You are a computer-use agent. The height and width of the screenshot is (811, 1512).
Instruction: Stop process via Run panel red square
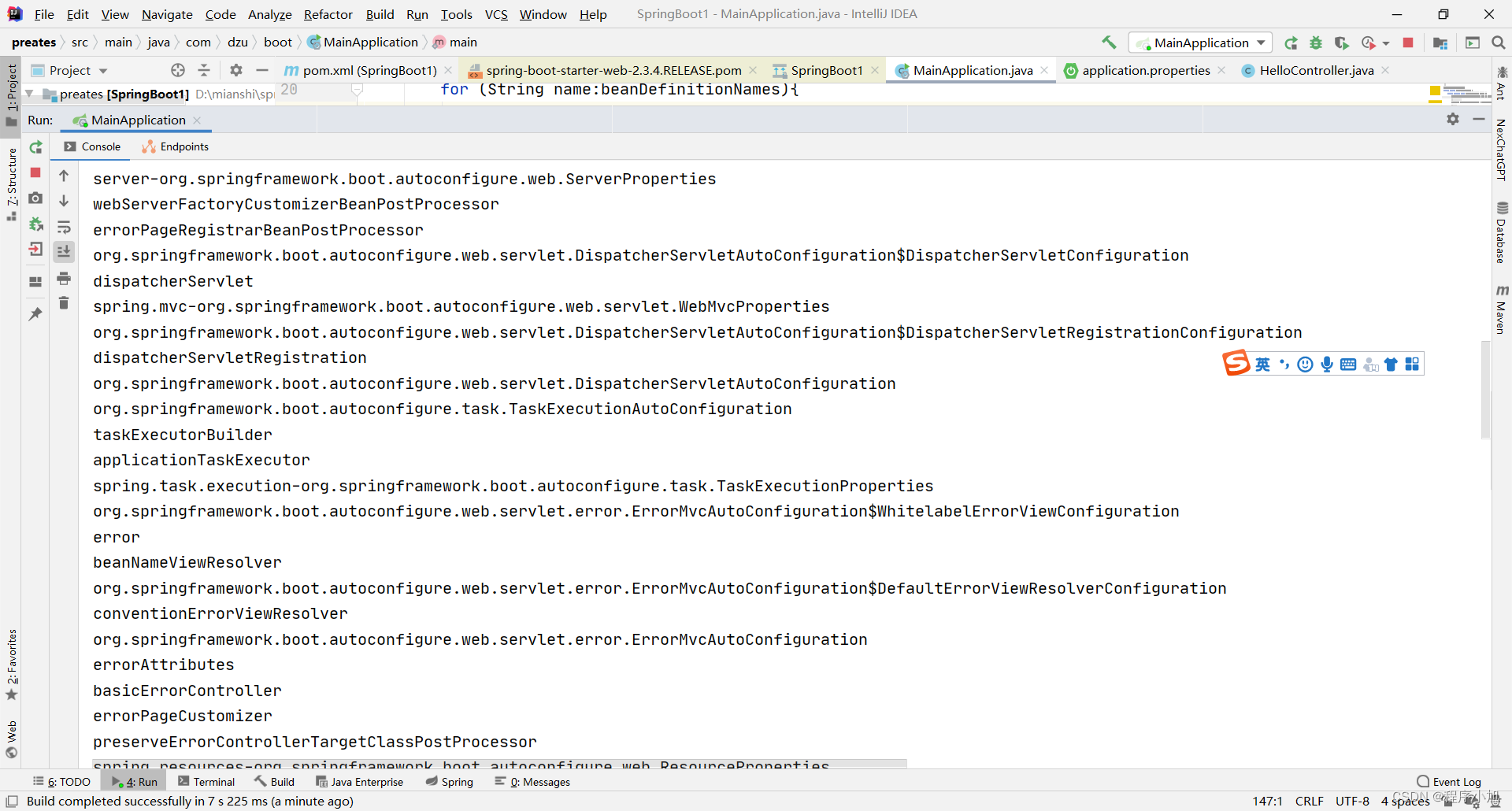[35, 172]
